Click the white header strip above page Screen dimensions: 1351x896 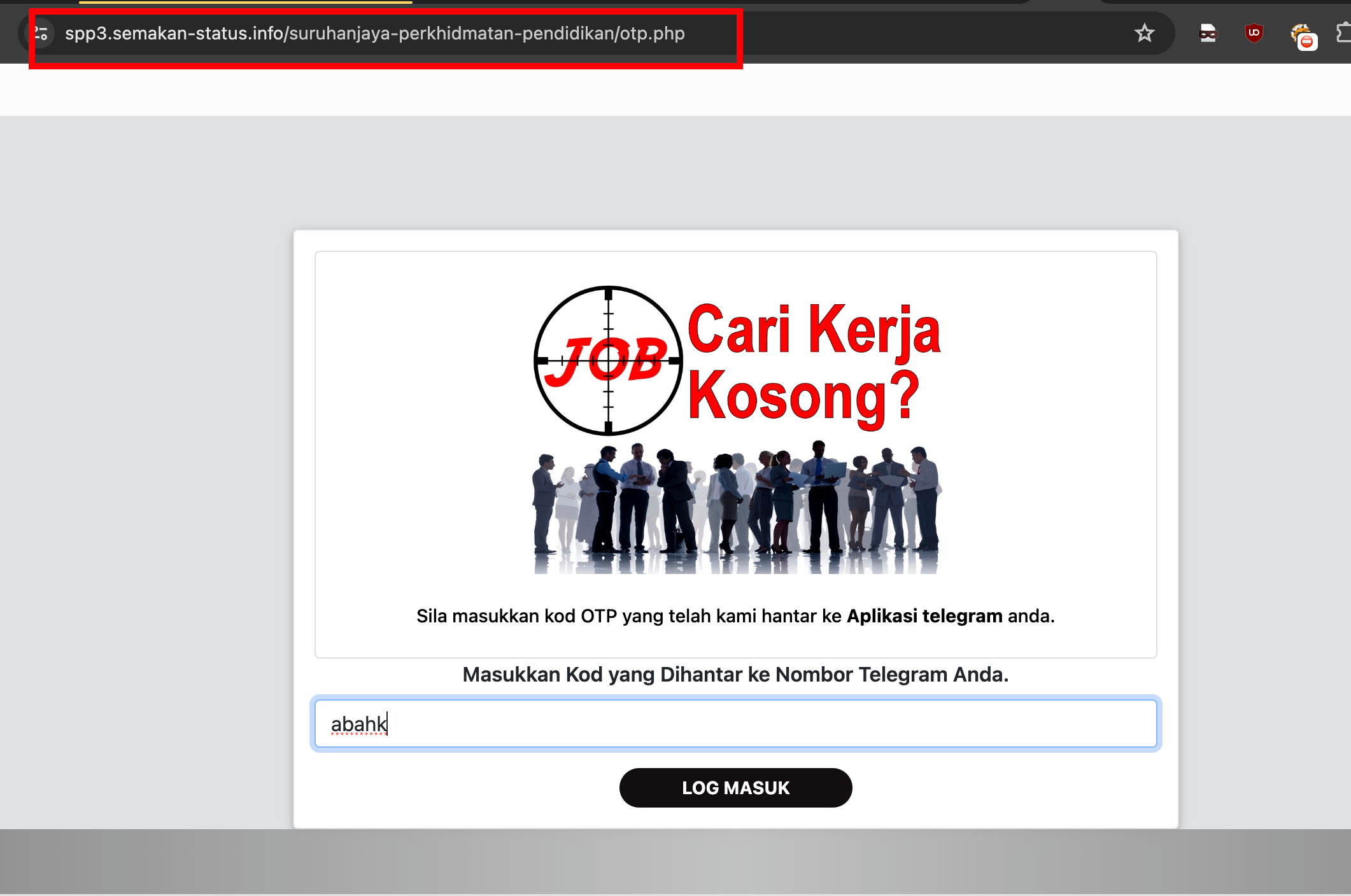click(675, 89)
